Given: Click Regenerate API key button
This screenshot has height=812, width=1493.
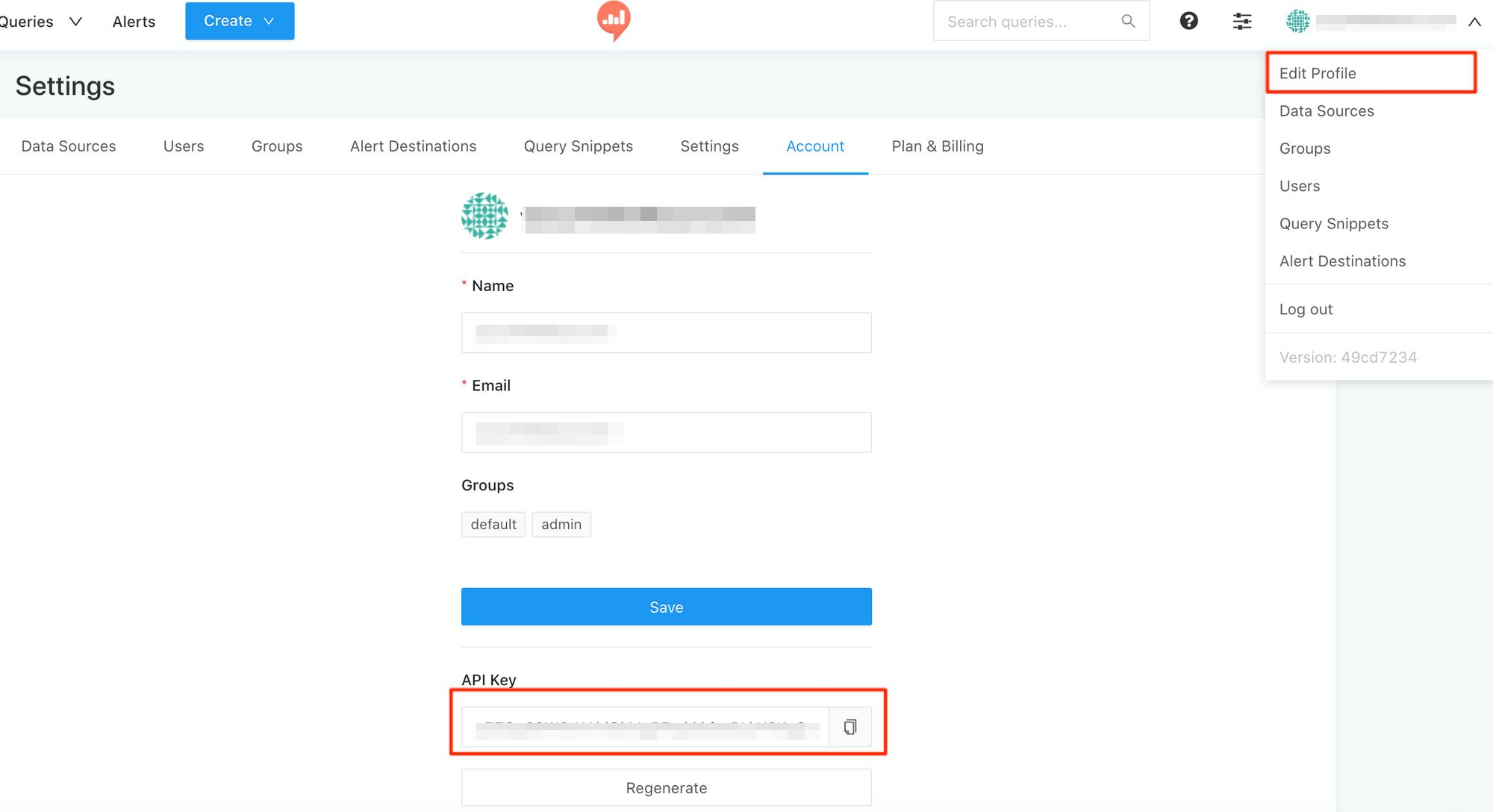Looking at the screenshot, I should tap(666, 787).
